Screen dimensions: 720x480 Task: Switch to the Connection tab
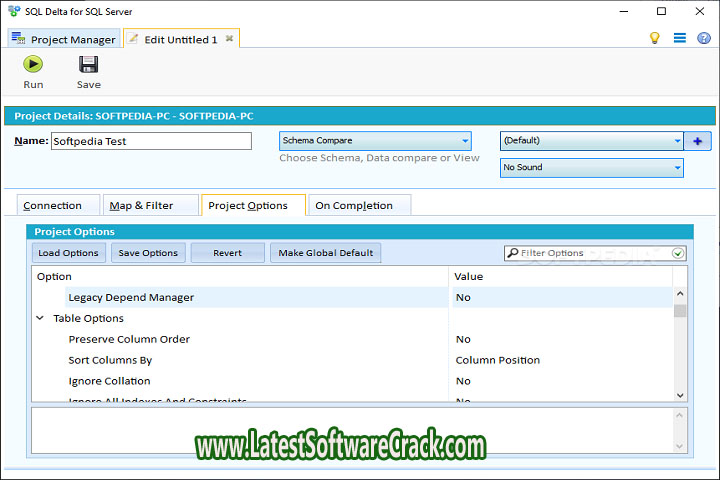(52, 205)
